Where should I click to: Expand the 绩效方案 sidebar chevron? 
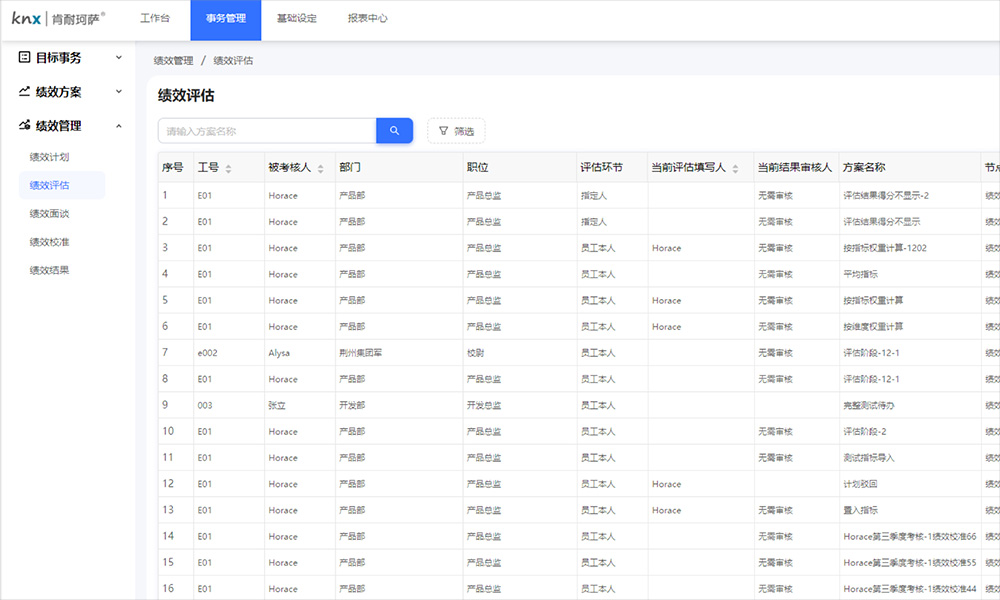(x=119, y=91)
